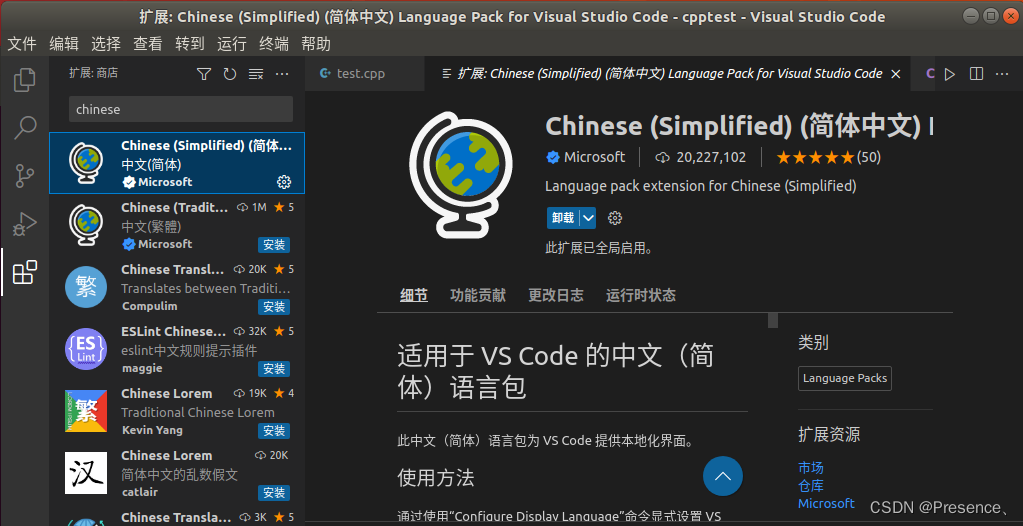Open extensions panel more actions menu
This screenshot has width=1023, height=526.
[282, 74]
